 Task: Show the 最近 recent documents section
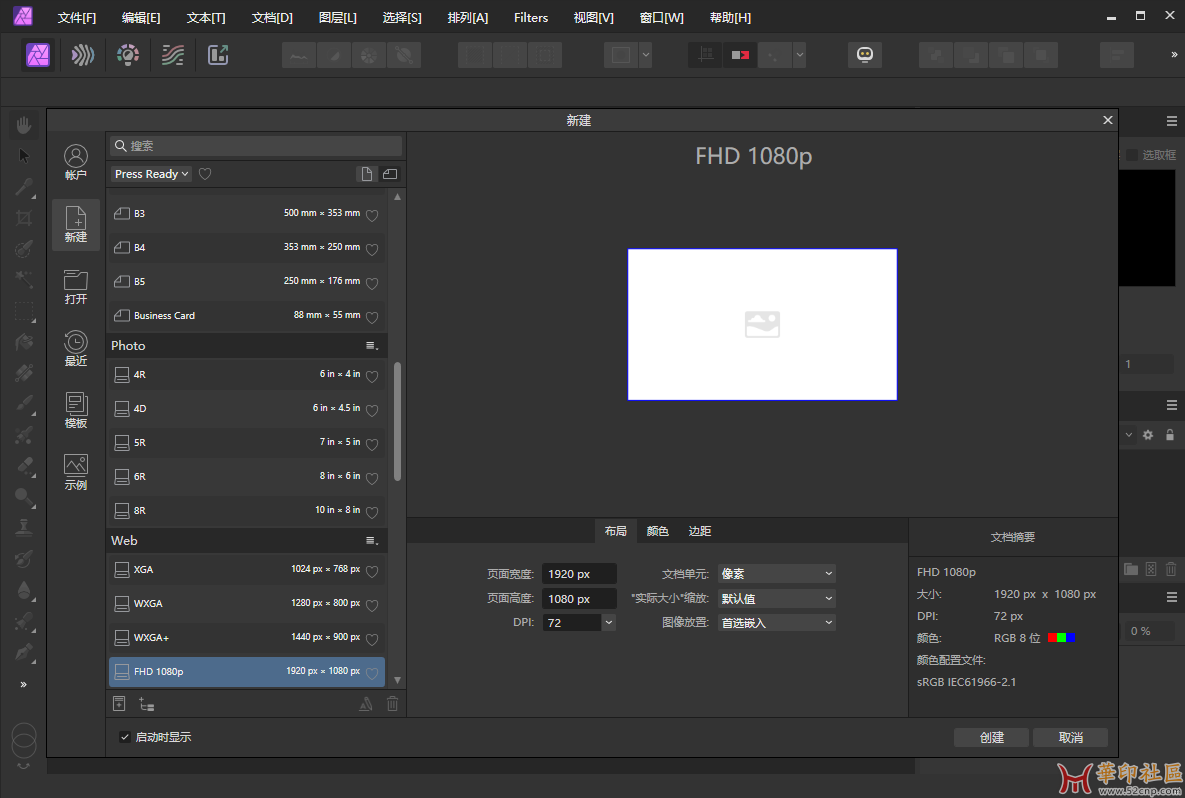(x=76, y=348)
